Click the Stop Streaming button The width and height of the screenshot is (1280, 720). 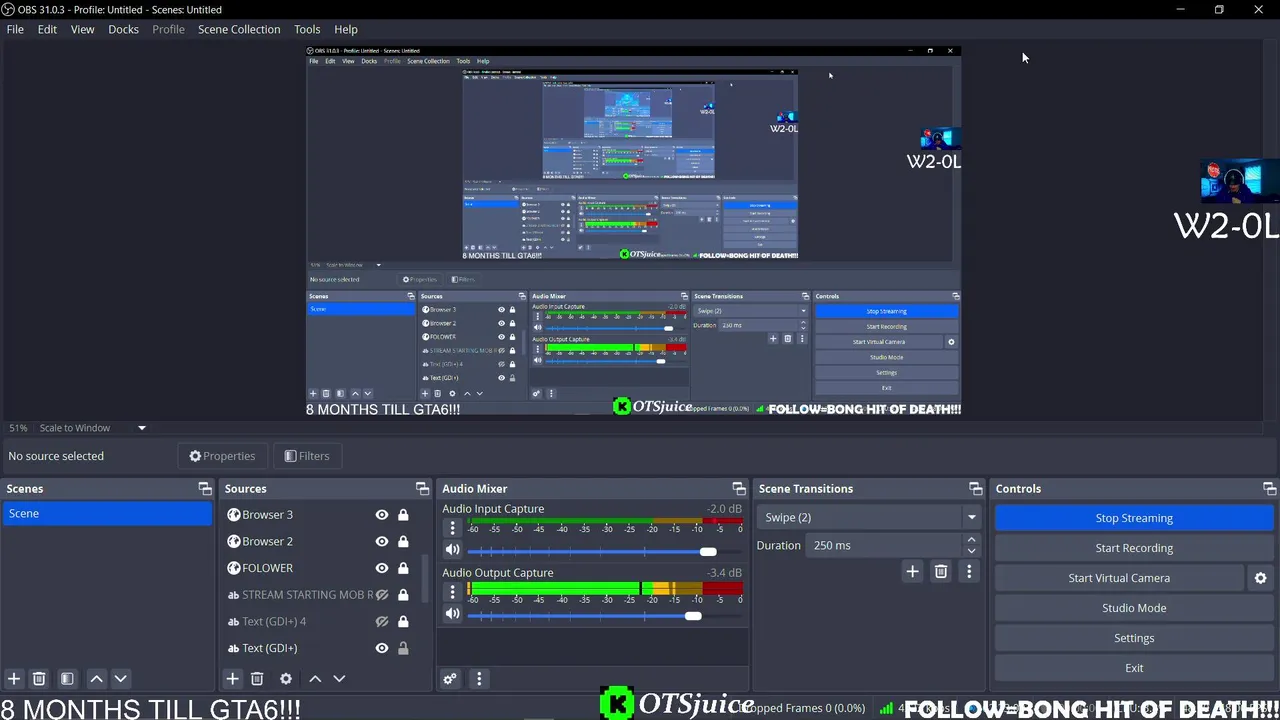click(x=1134, y=518)
